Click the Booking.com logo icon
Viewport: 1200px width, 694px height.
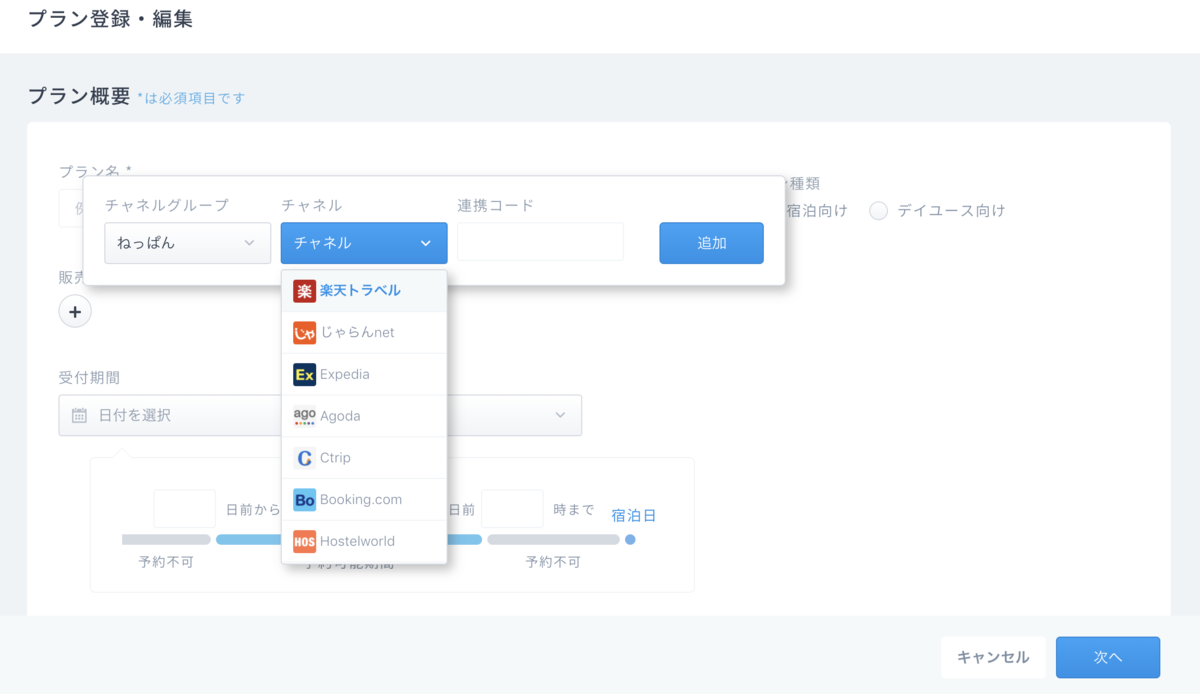(304, 500)
